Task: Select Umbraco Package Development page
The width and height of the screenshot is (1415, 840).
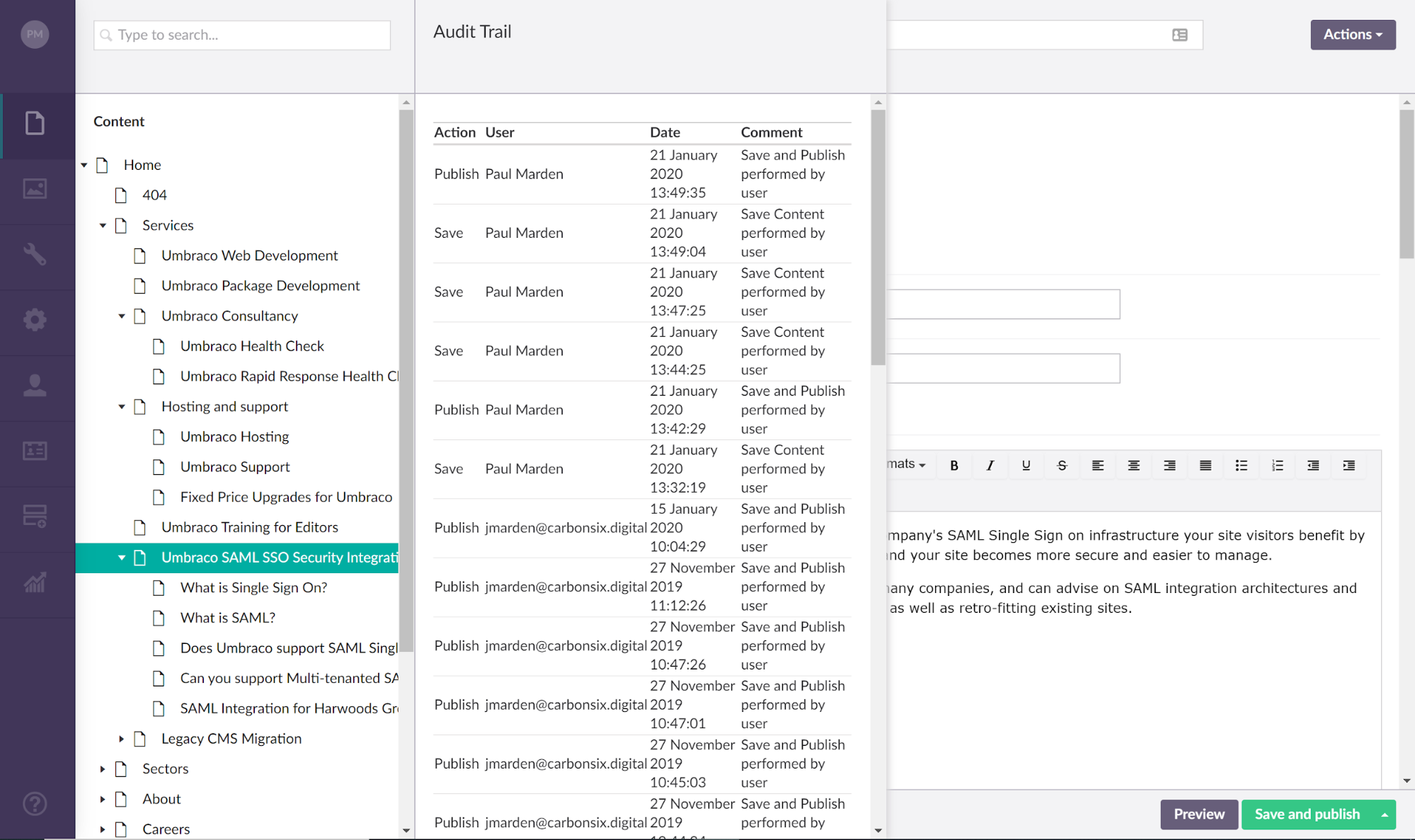Action: pyautogui.click(x=260, y=286)
